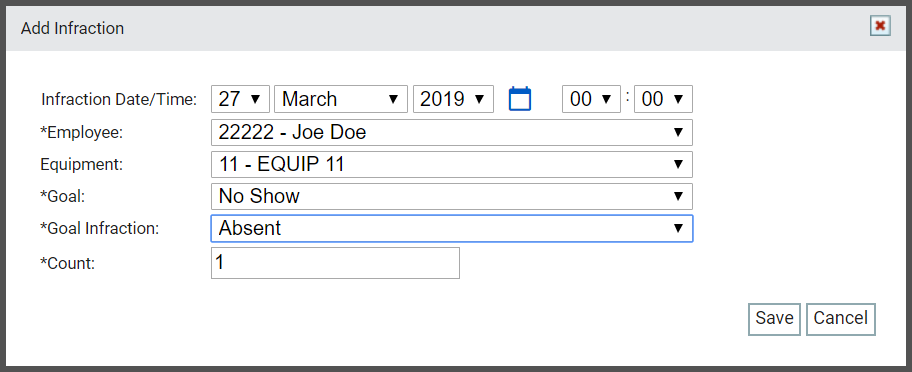Expand the March month dropdown
The height and width of the screenshot is (372, 912).
[x=340, y=99]
